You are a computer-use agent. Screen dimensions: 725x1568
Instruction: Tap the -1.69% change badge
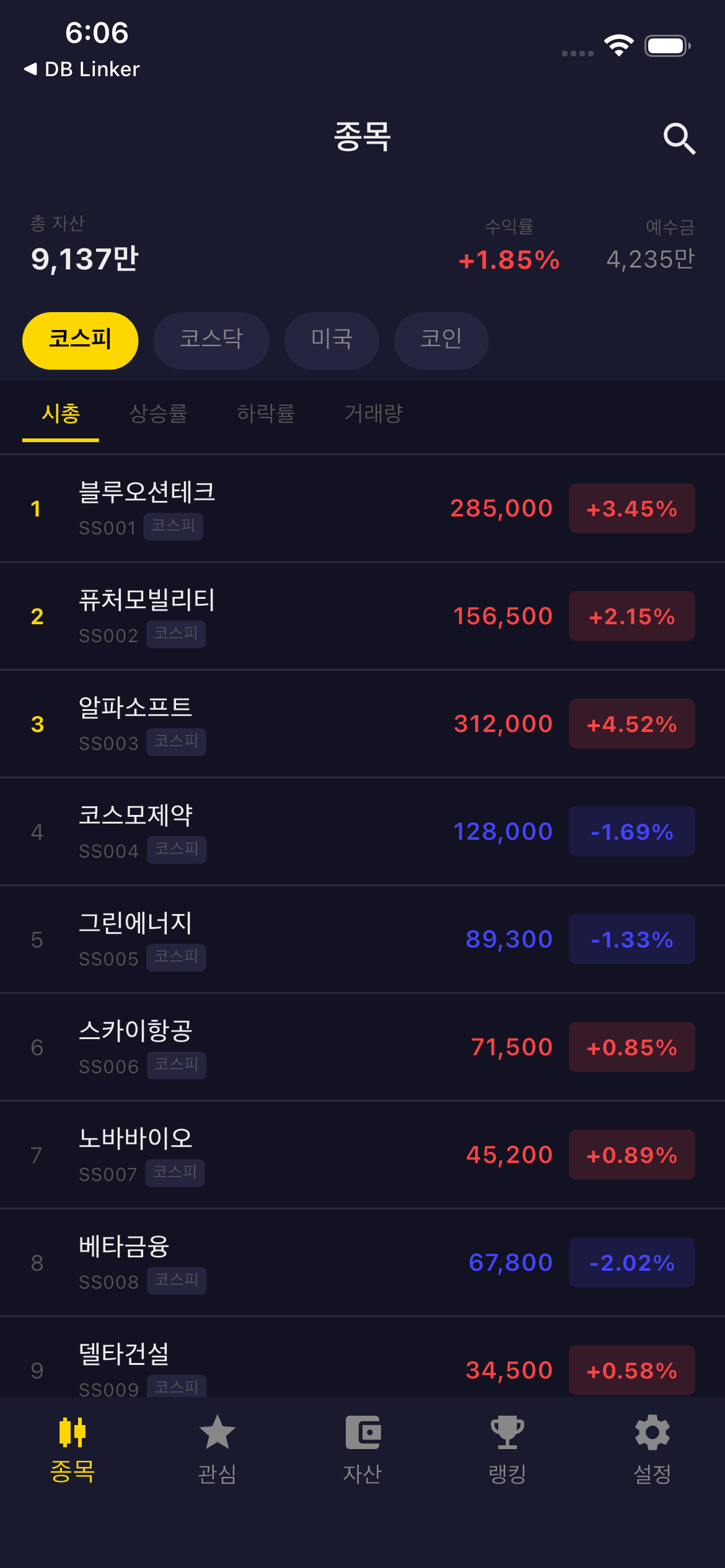[631, 832]
